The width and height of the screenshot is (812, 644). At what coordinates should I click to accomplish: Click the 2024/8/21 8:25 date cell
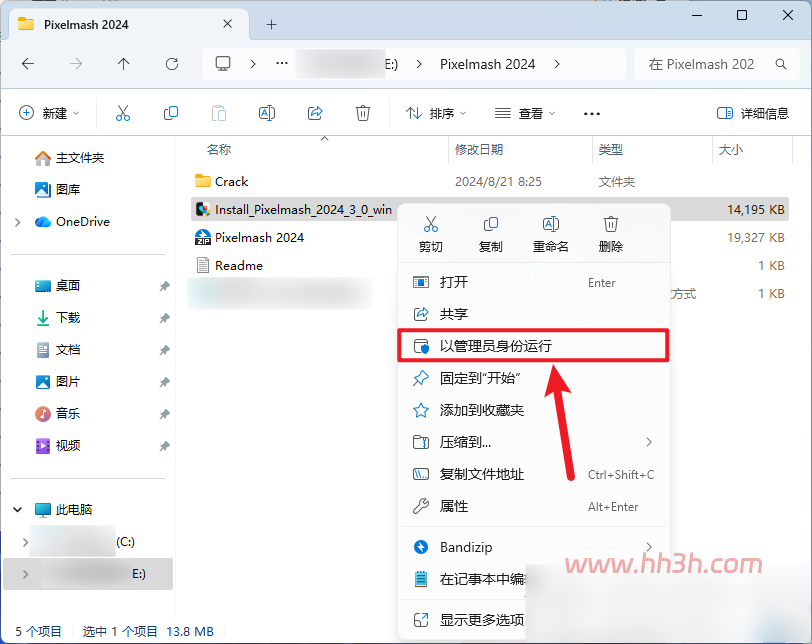[498, 182]
